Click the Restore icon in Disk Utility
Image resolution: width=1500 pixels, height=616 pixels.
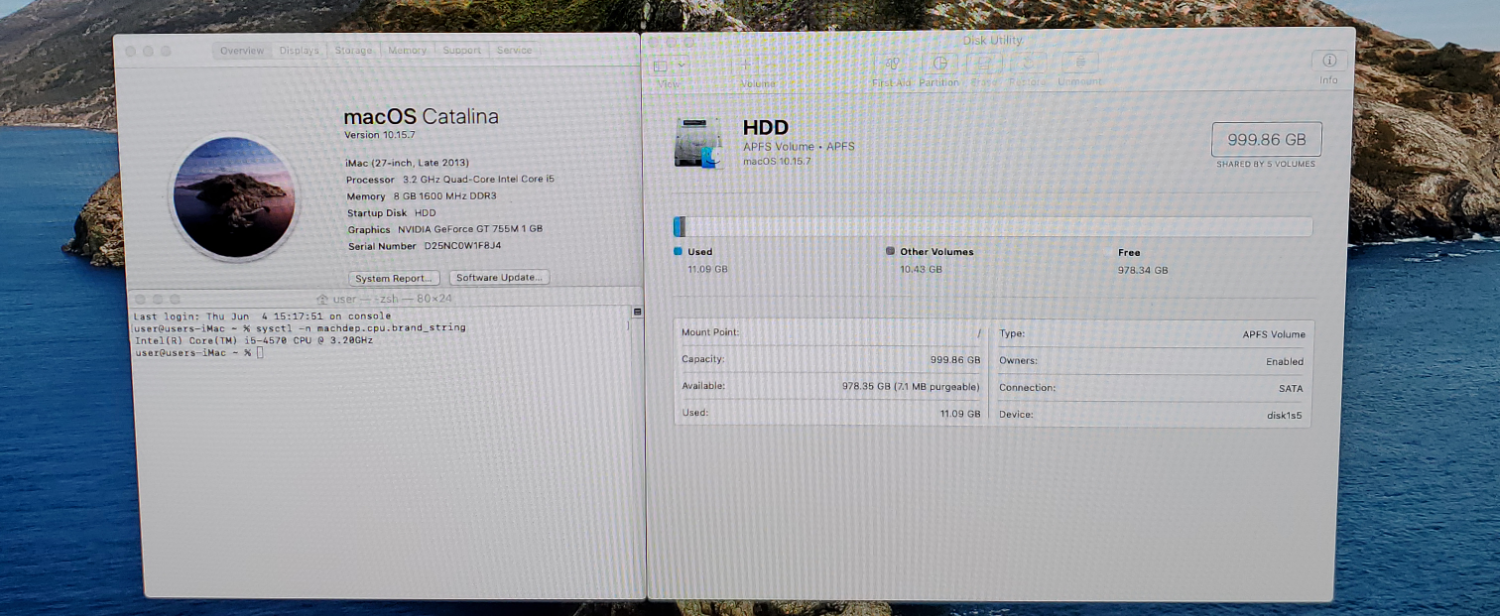point(1028,64)
